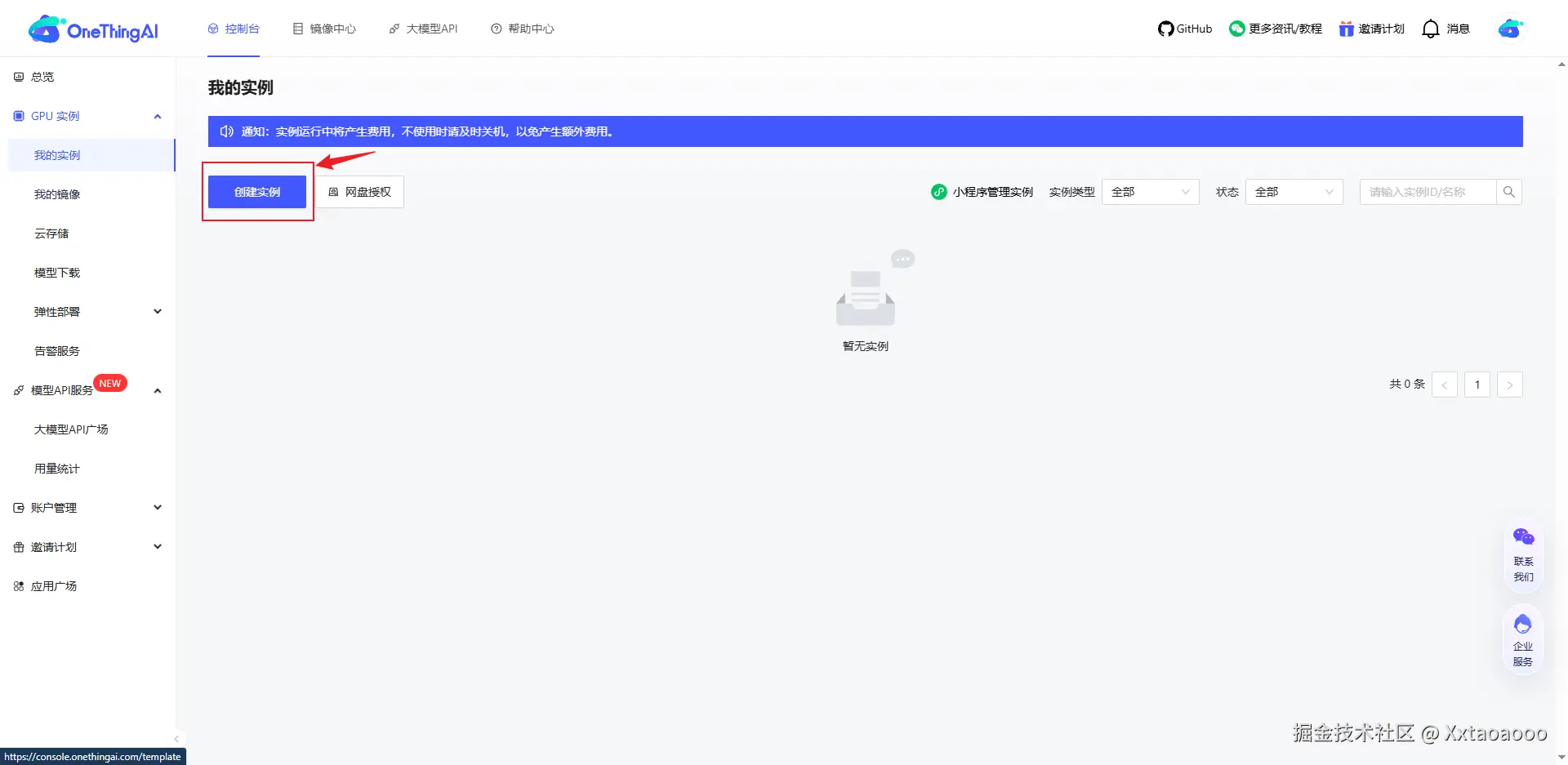Click the gift icon for 邀请计划
The image size is (1568, 765).
(x=1347, y=29)
